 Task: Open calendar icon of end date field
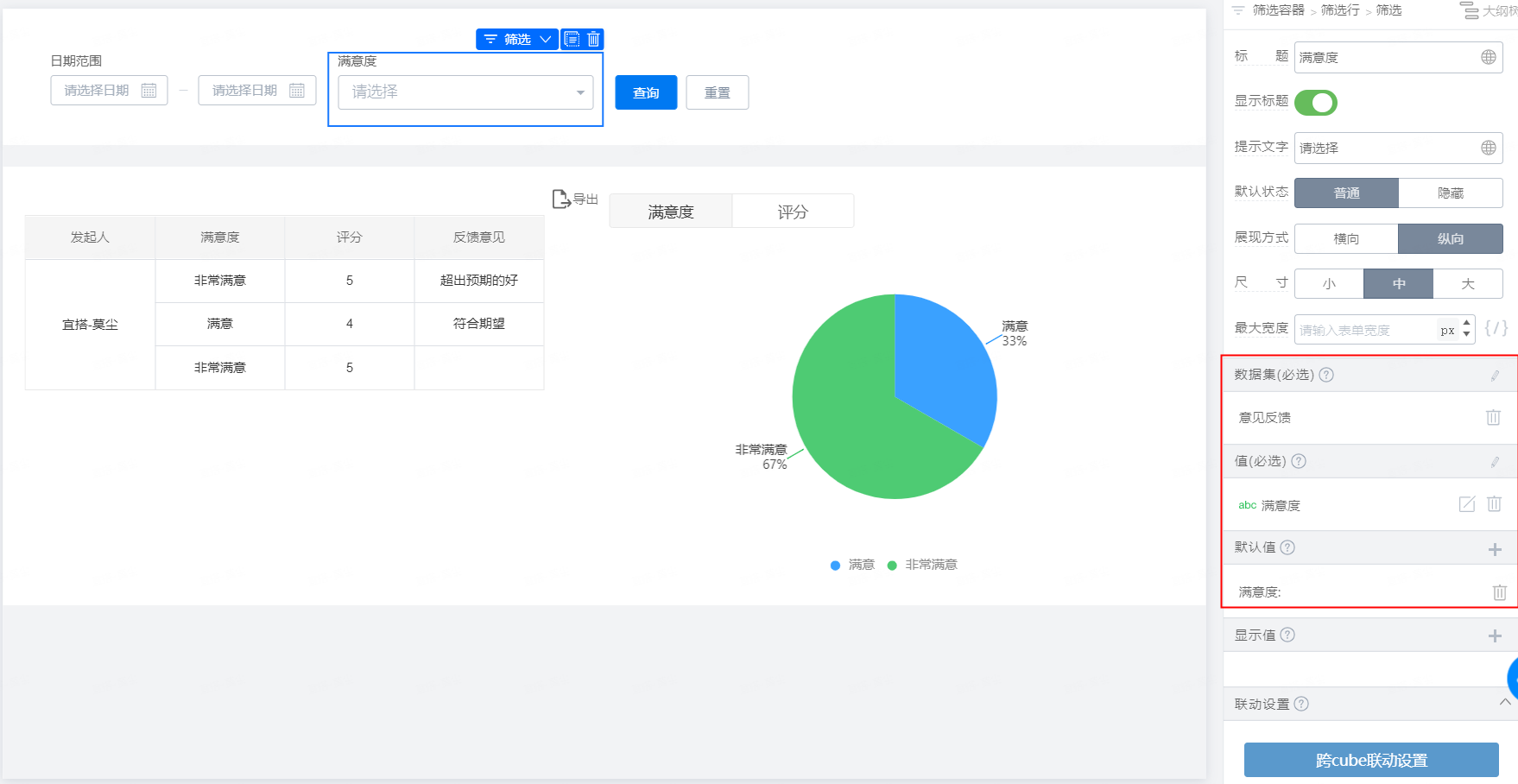pos(297,90)
